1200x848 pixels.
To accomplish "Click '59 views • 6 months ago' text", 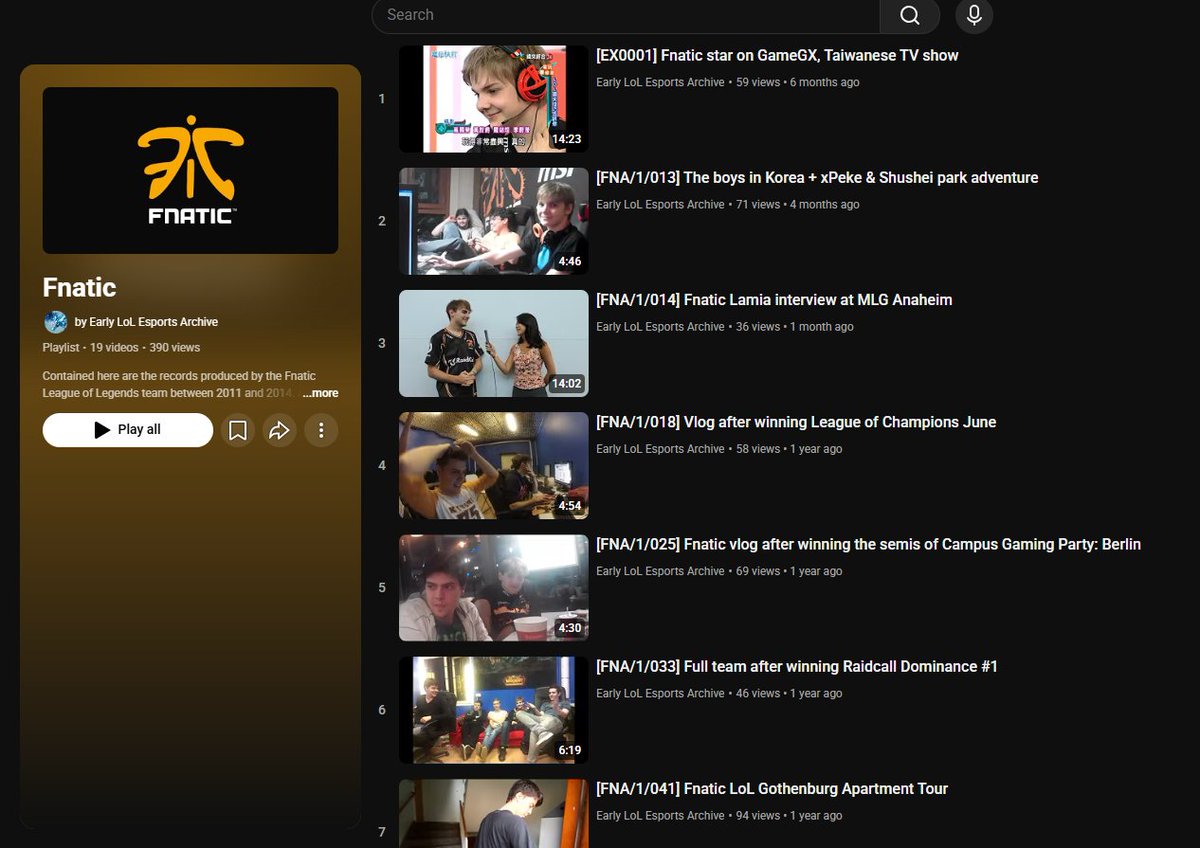I will tap(798, 82).
